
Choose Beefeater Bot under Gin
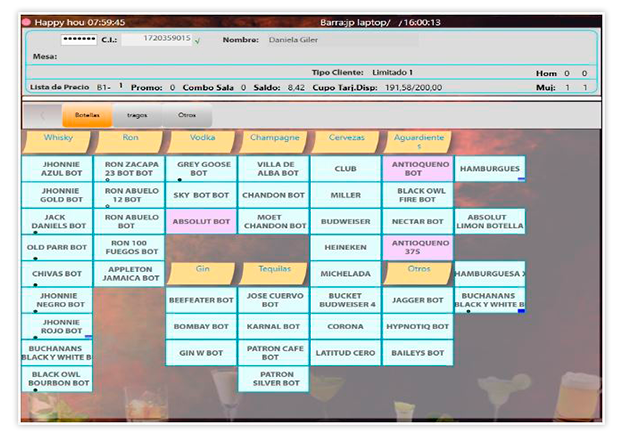(x=201, y=299)
